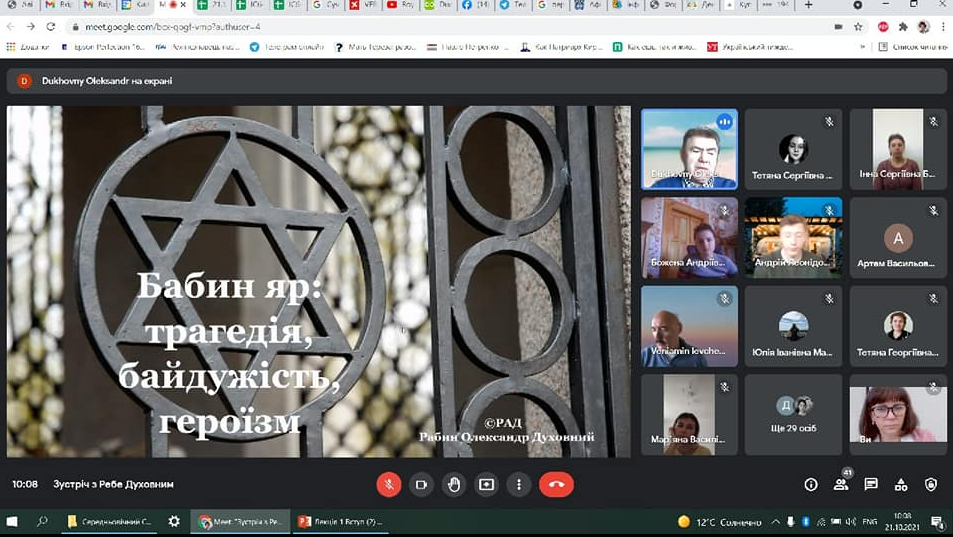Open meeting details info icon

coord(811,484)
